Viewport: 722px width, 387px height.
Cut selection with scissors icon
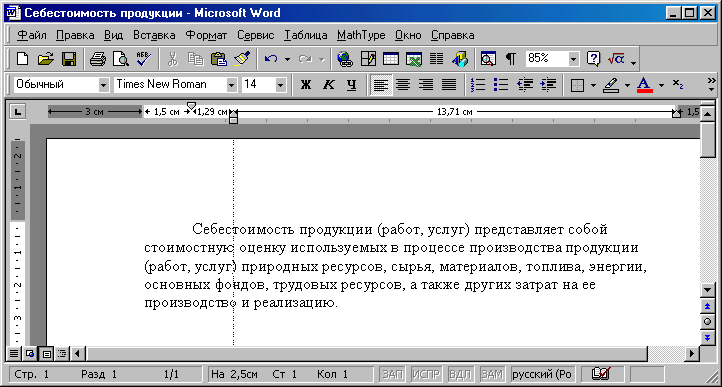pyautogui.click(x=173, y=59)
